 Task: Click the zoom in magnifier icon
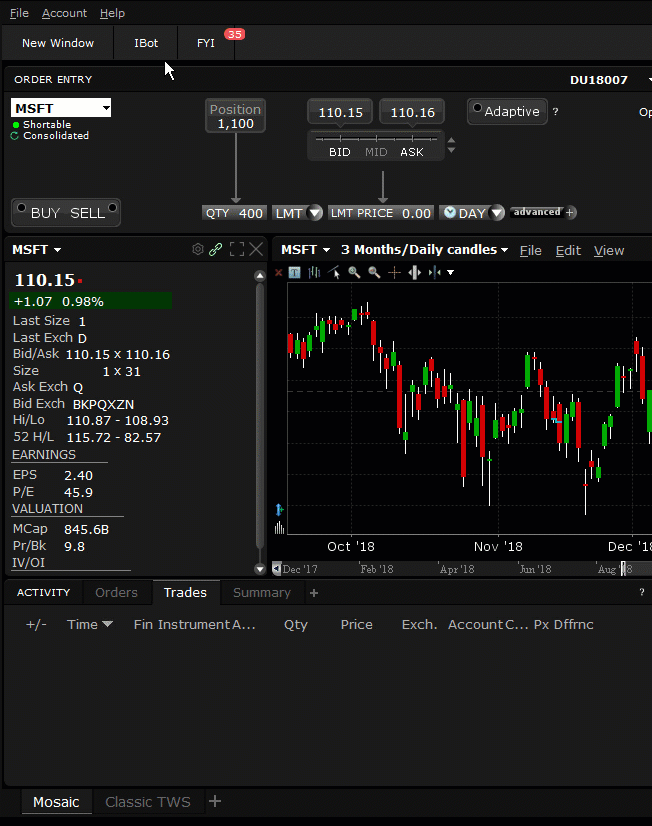pyautogui.click(x=354, y=272)
